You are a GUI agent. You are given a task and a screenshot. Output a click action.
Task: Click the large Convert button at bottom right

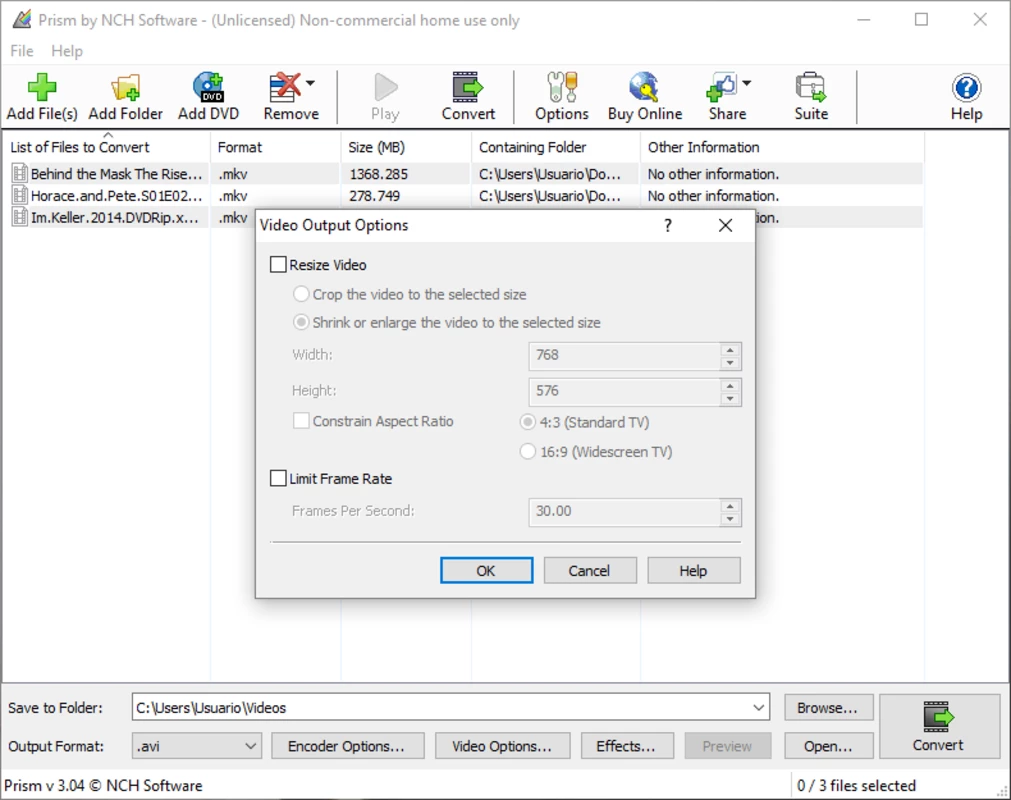(x=939, y=726)
